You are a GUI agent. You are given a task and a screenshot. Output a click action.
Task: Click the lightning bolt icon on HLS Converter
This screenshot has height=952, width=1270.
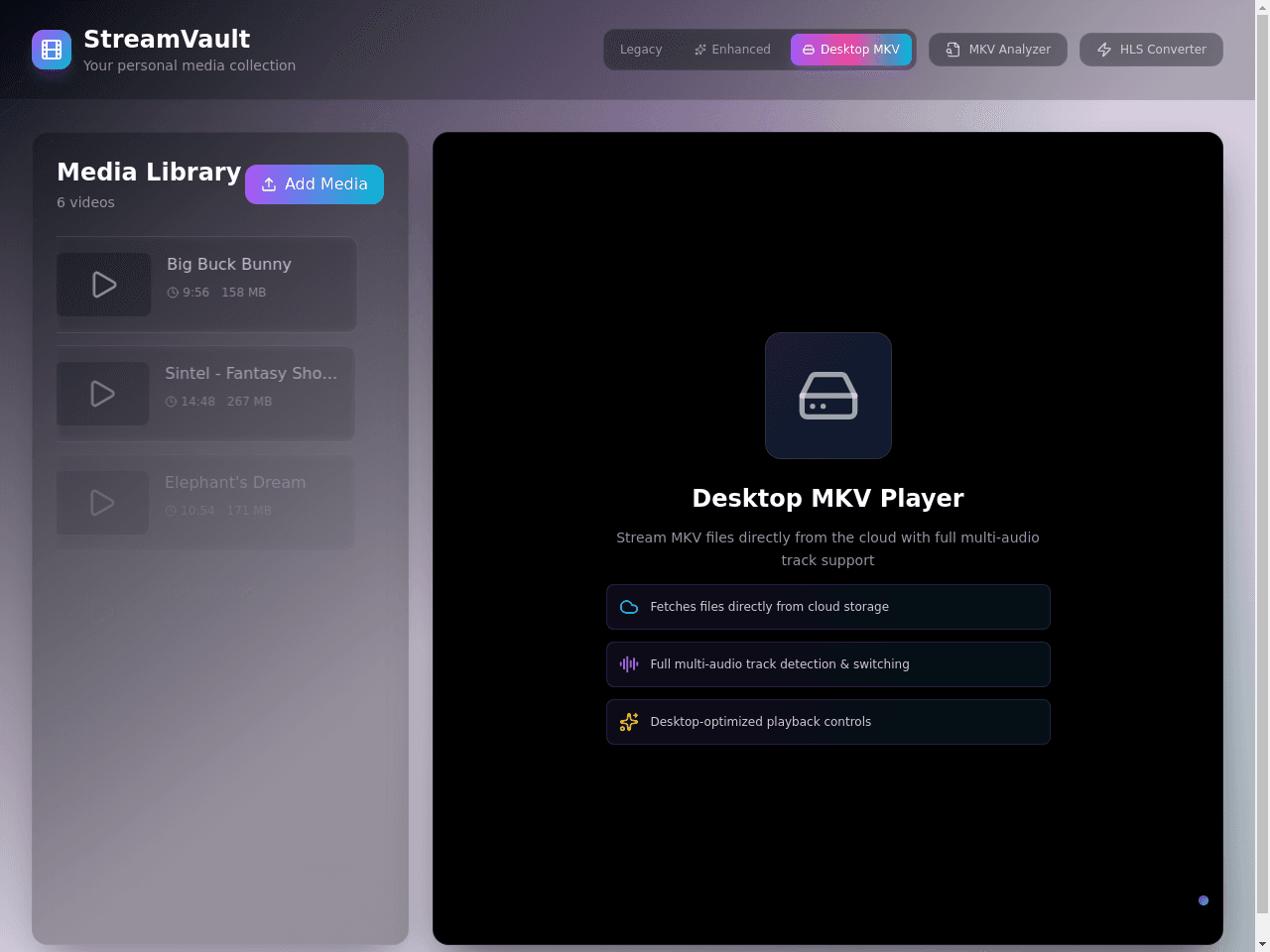pos(1104,50)
